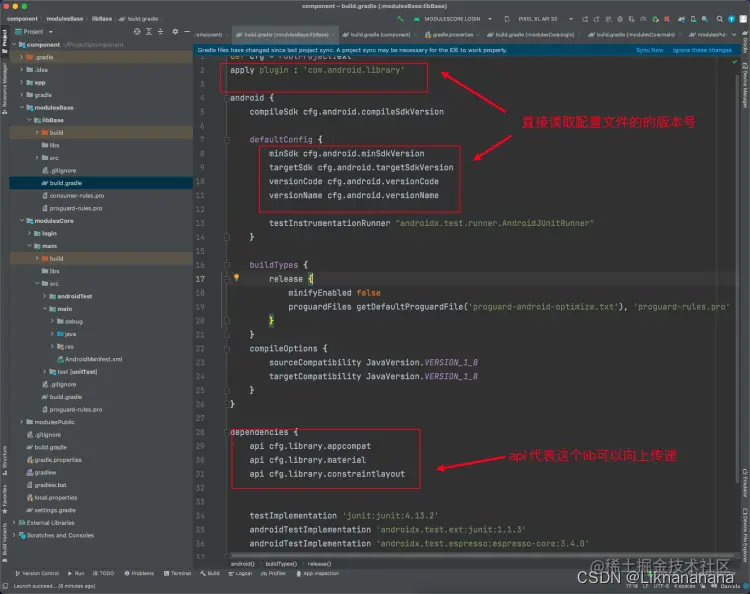The image size is (750, 594).
Task: Click Expand All icon in Project panel
Action: [149, 32]
